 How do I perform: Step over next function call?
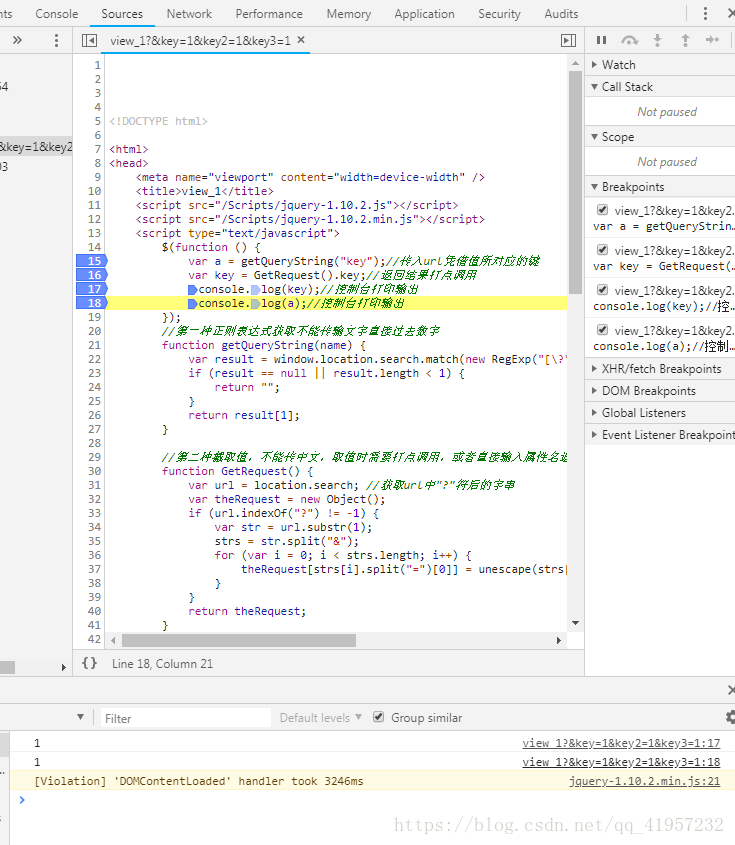tap(629, 40)
